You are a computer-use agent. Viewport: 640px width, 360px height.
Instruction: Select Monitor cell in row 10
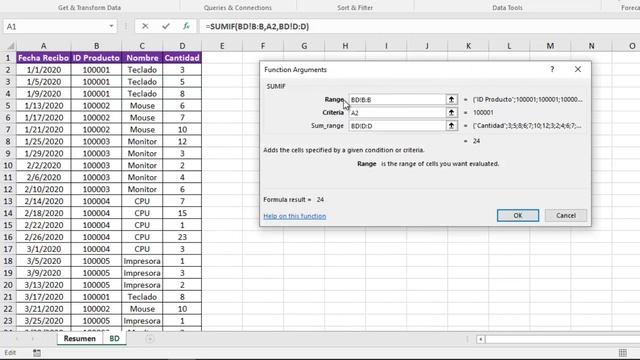(142, 165)
